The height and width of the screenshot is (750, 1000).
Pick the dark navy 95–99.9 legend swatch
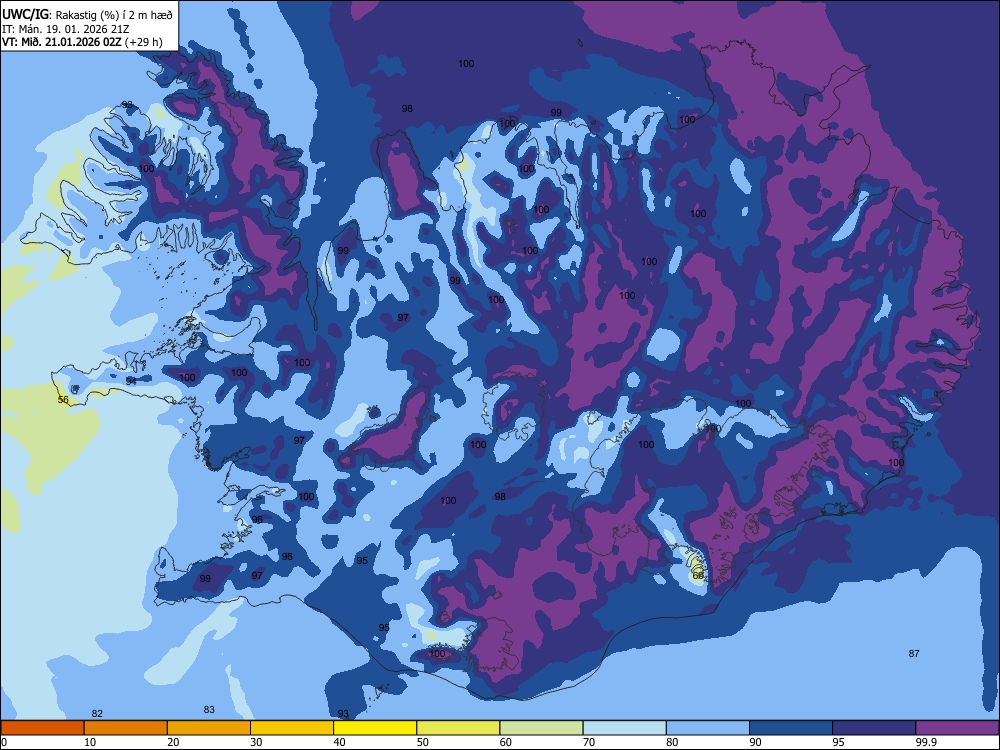[874, 728]
